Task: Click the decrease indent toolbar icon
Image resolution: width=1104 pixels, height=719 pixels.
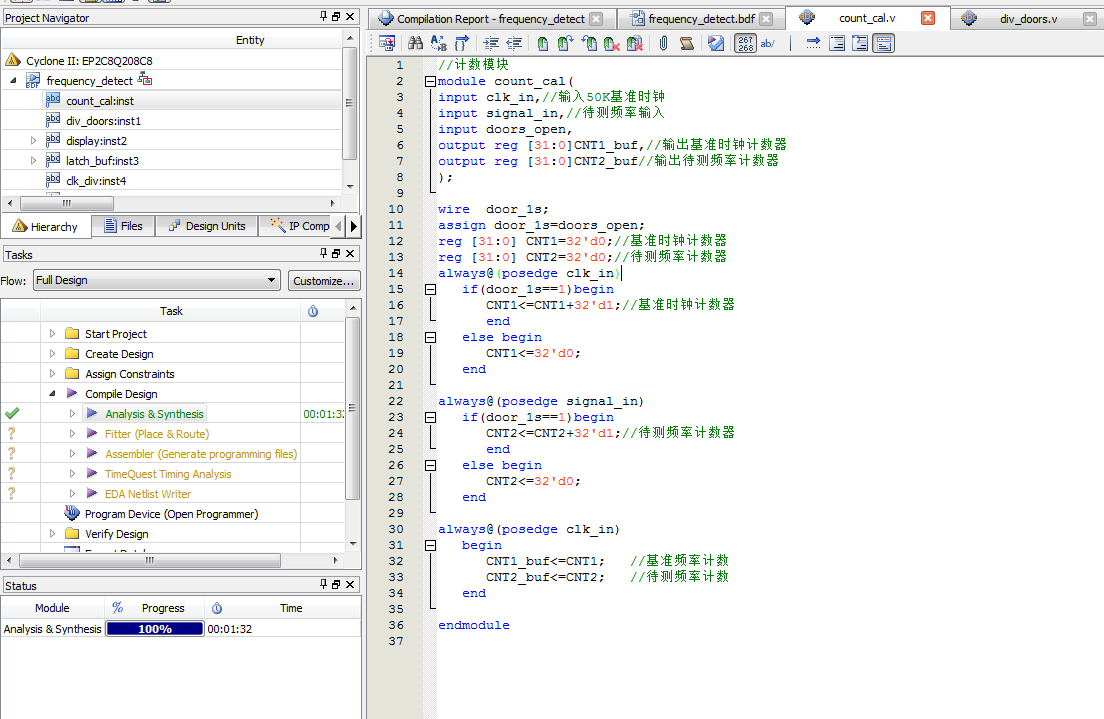Action: 514,43
